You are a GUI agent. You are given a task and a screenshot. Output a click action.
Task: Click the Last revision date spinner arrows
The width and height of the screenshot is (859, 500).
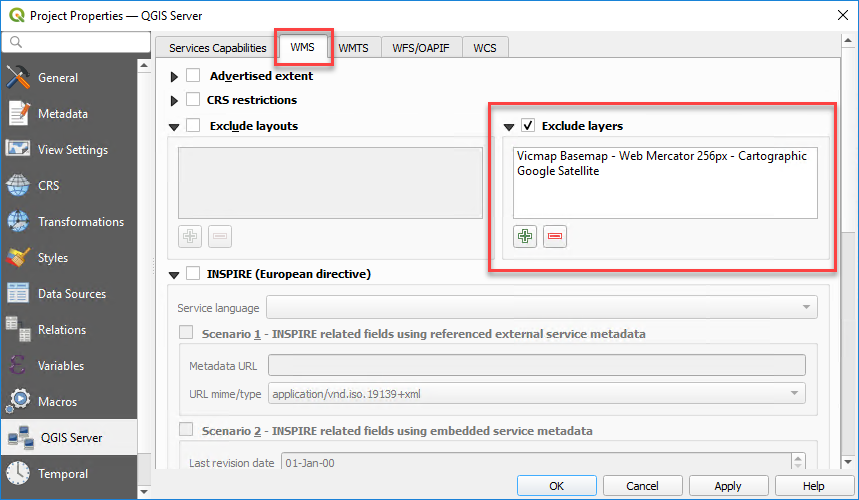(798, 463)
